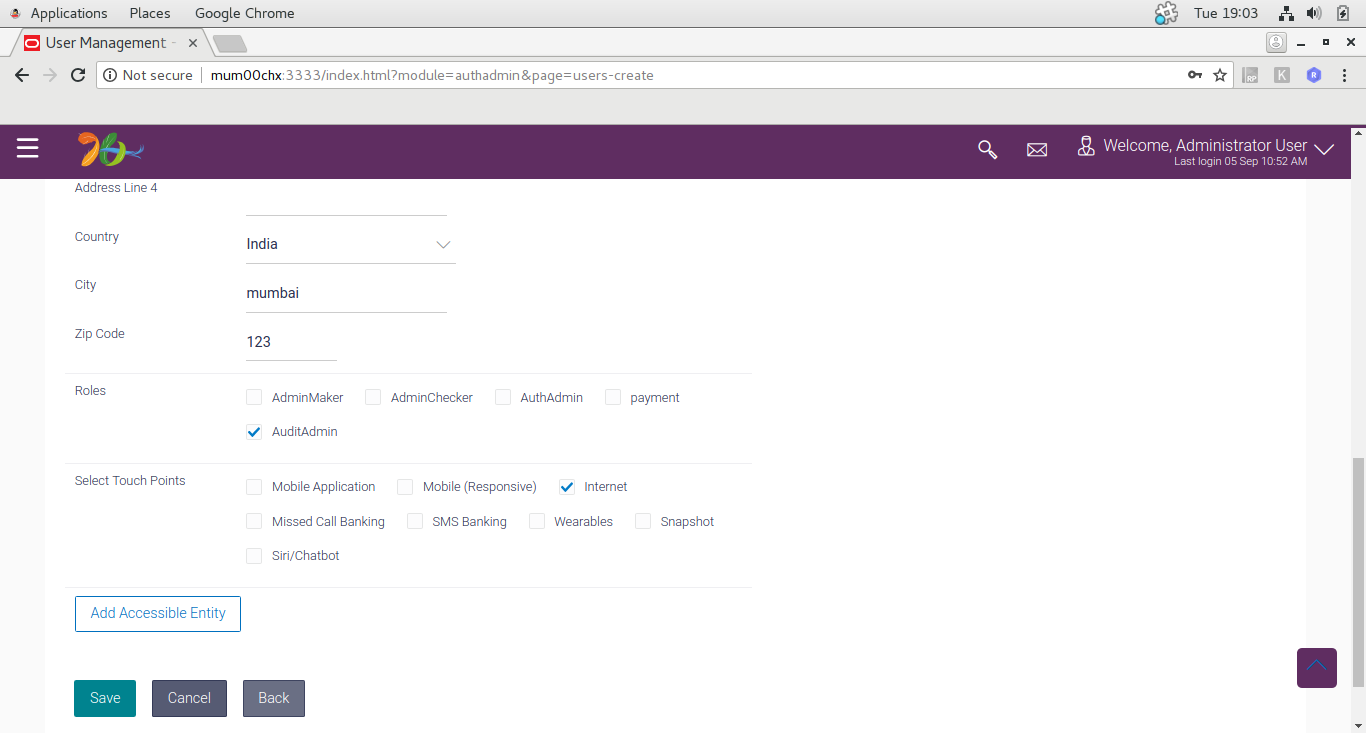
Task: Select the User Management browser tab
Action: [110, 43]
